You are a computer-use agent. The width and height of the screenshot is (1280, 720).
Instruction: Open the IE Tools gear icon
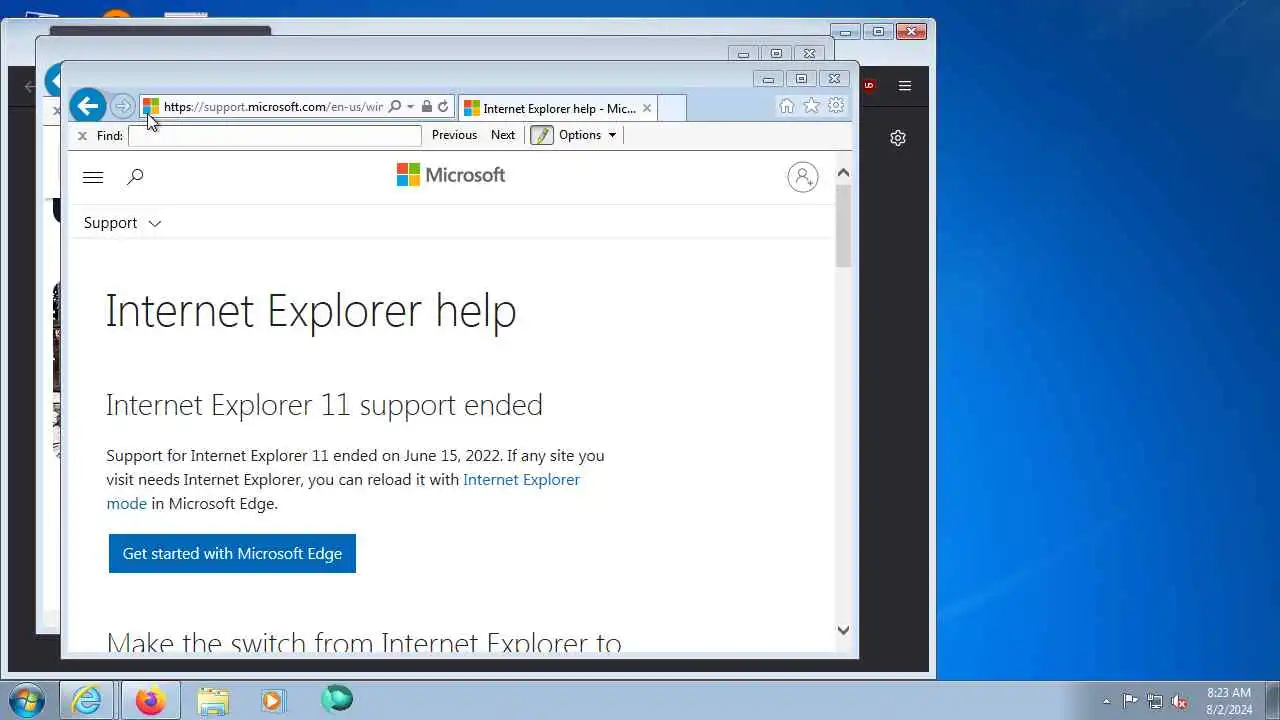coord(836,106)
